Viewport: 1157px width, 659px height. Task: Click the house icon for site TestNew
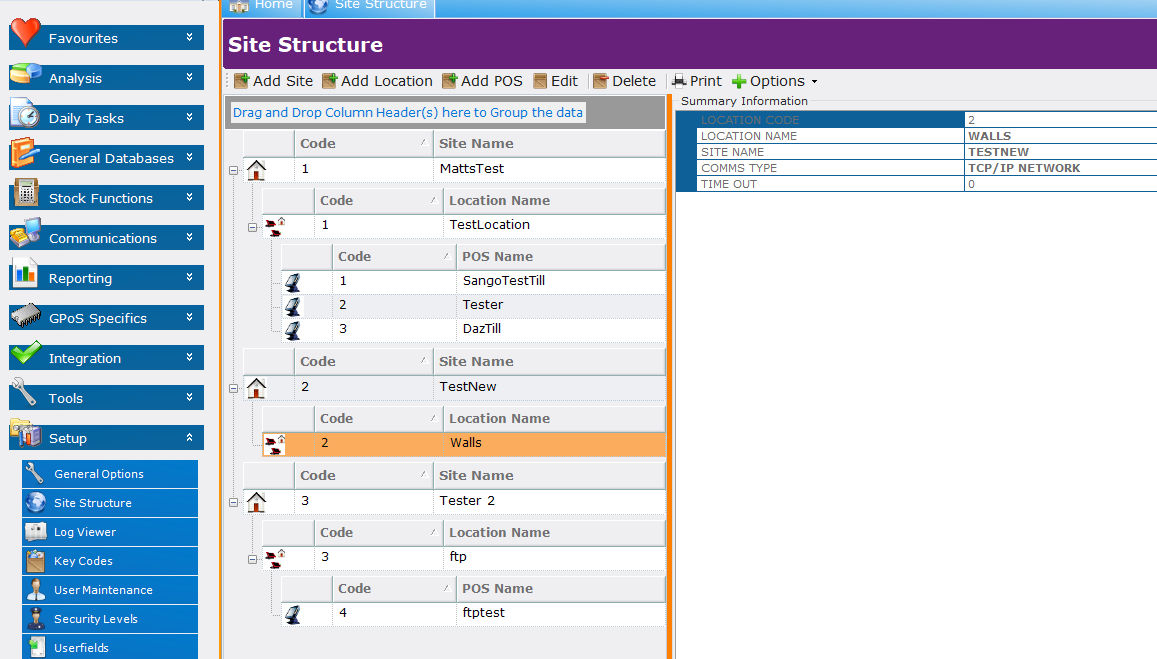click(x=256, y=387)
